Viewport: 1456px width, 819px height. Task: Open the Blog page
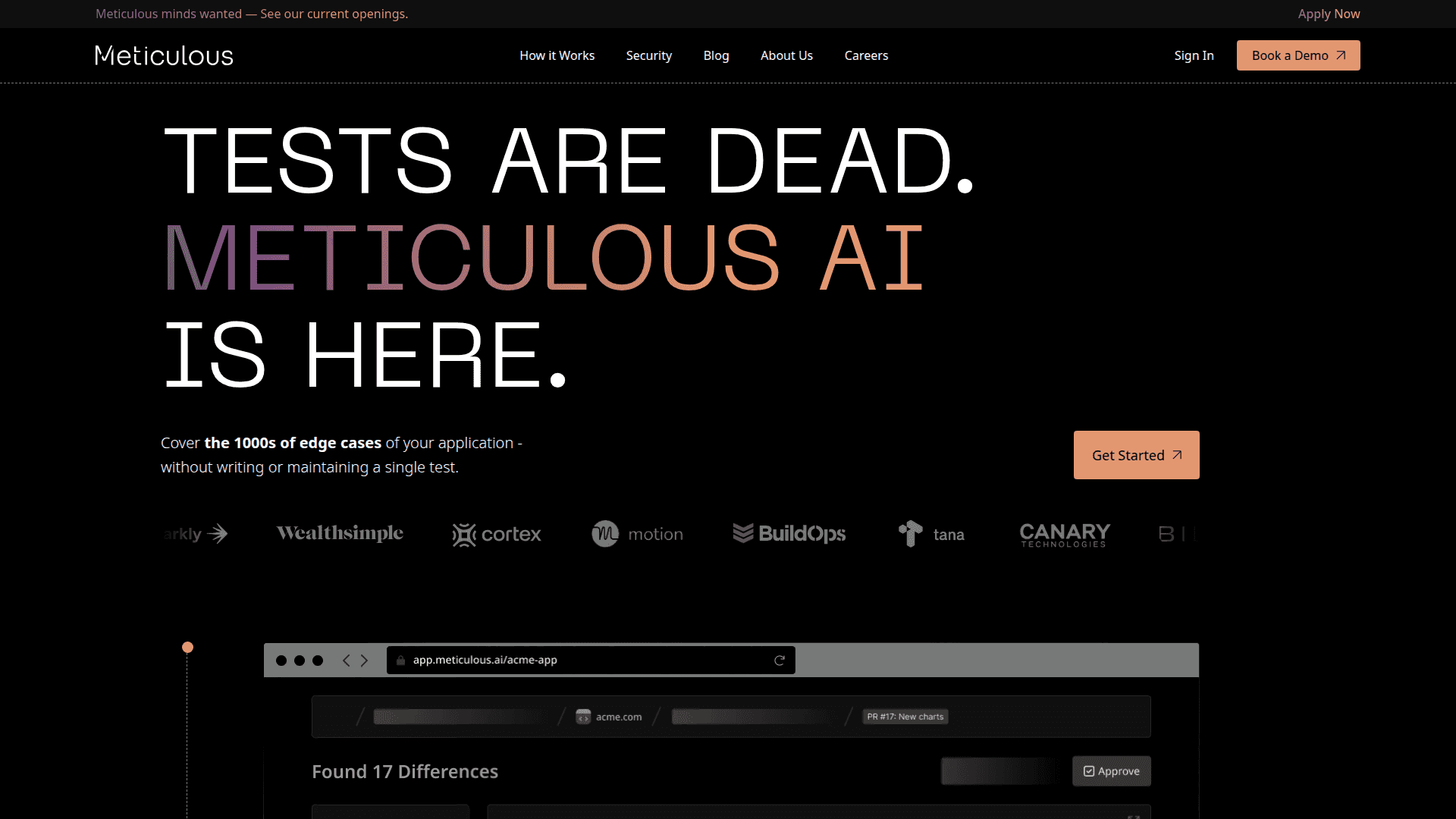716,55
